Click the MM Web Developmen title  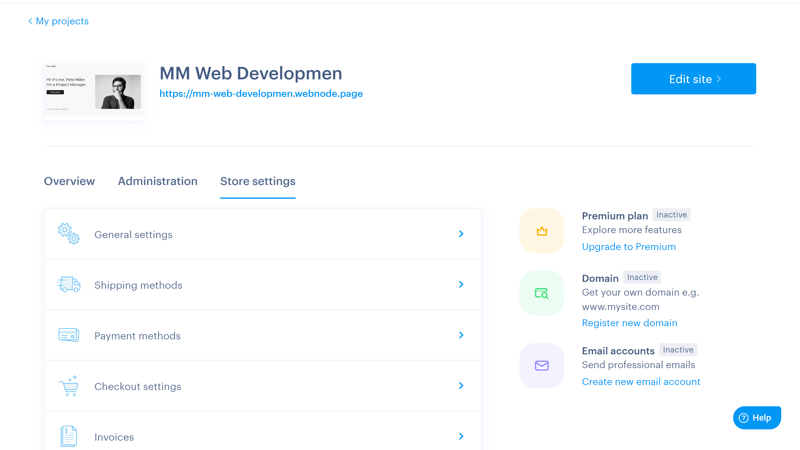pos(251,73)
